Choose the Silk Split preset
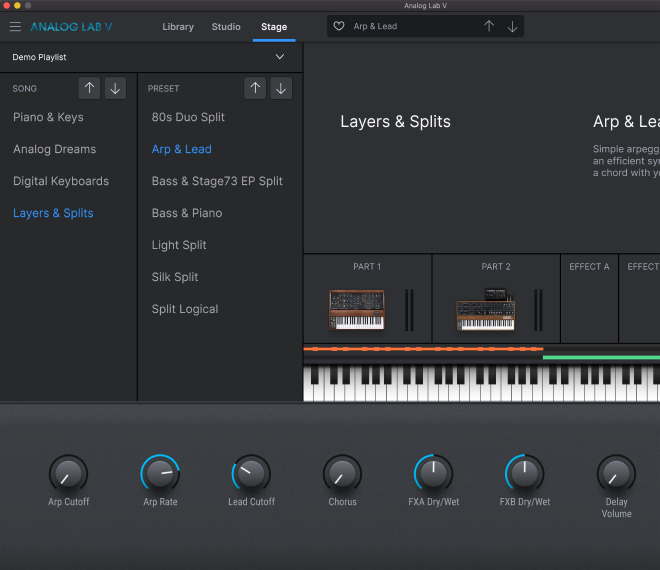 (x=175, y=277)
